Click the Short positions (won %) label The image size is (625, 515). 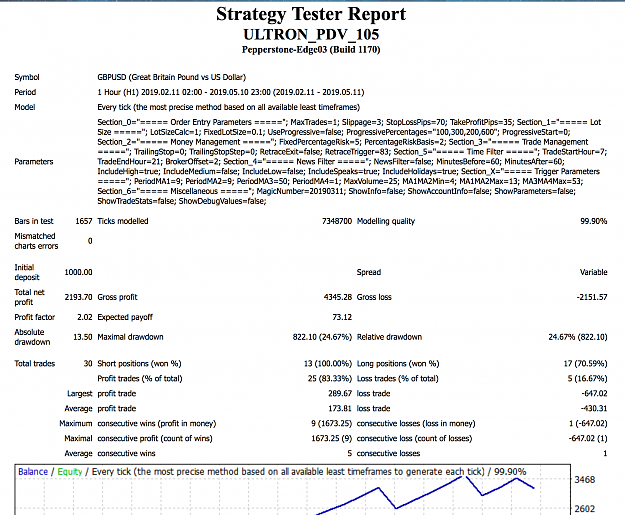[139, 364]
